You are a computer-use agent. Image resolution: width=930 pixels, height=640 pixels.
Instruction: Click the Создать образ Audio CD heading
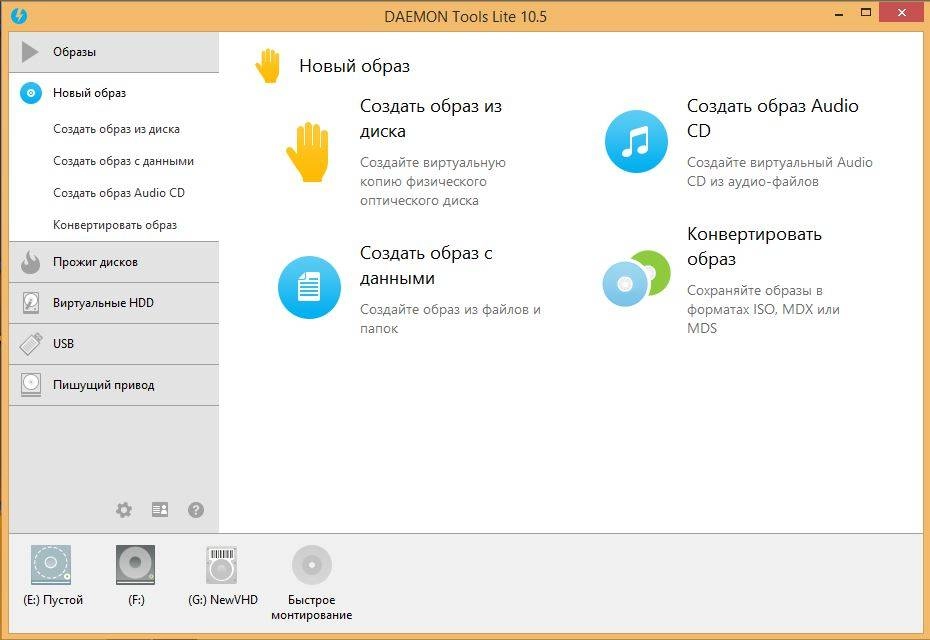tap(772, 118)
